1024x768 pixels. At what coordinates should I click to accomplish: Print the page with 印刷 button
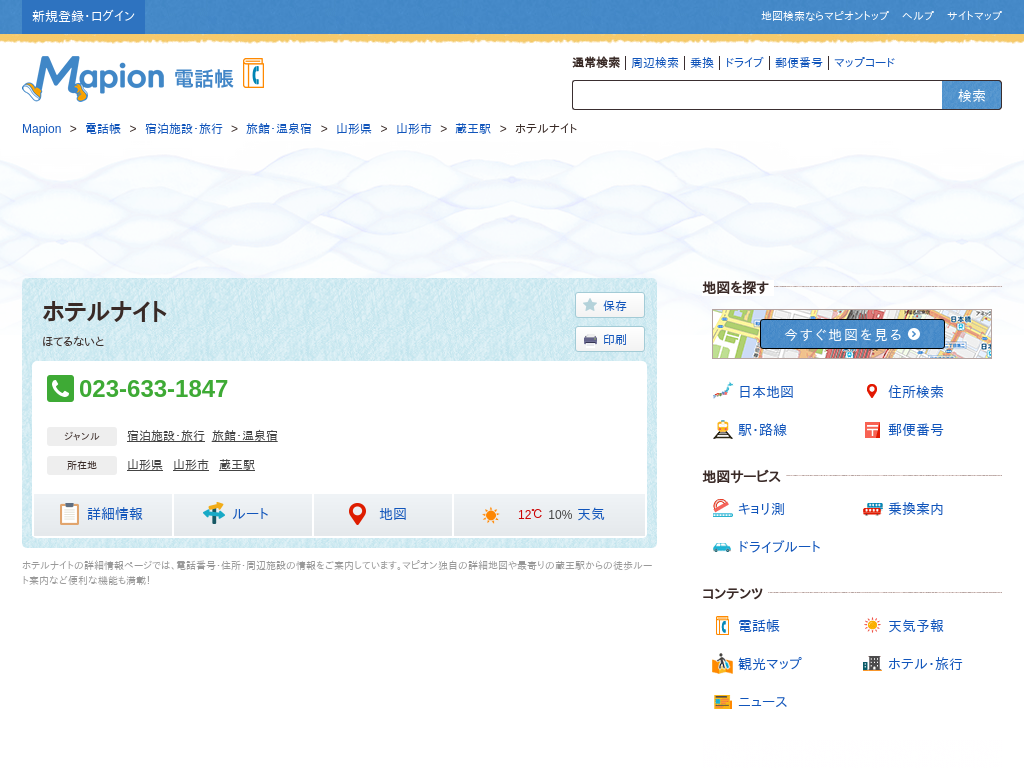610,340
